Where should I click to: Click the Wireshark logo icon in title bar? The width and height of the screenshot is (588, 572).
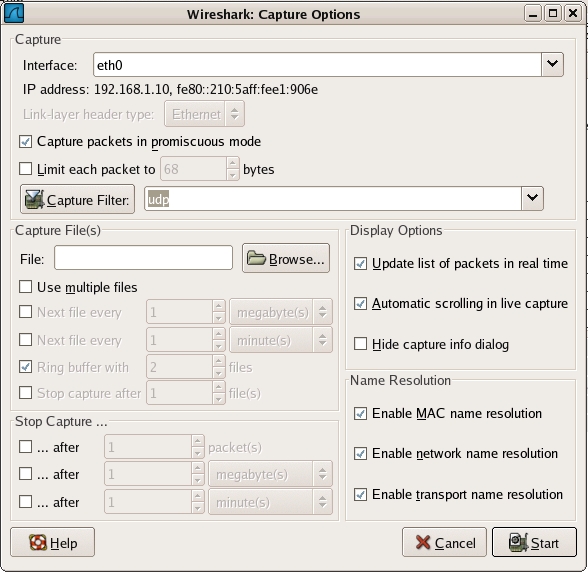coord(14,14)
